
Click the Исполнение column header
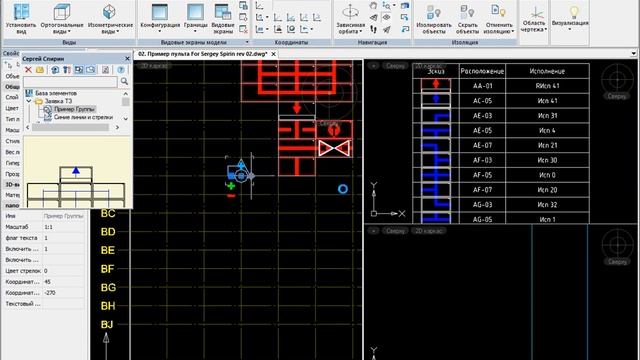(x=547, y=71)
